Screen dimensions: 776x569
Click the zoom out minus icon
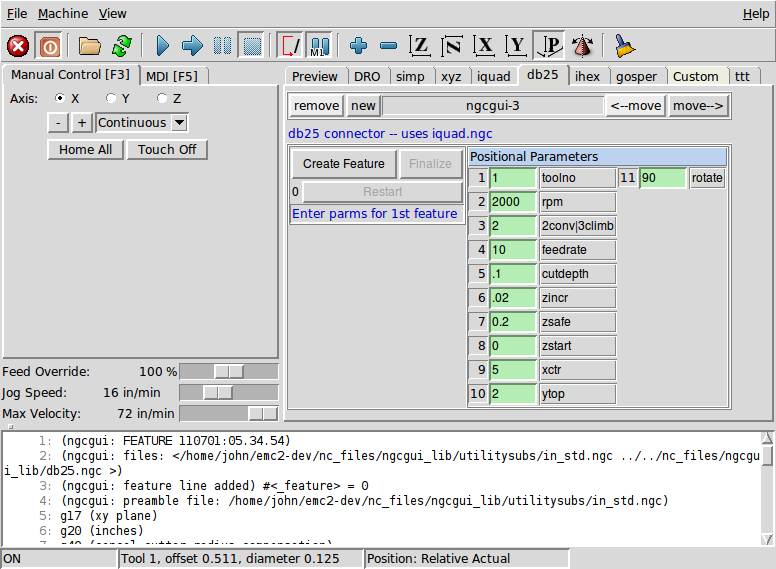pyautogui.click(x=388, y=46)
